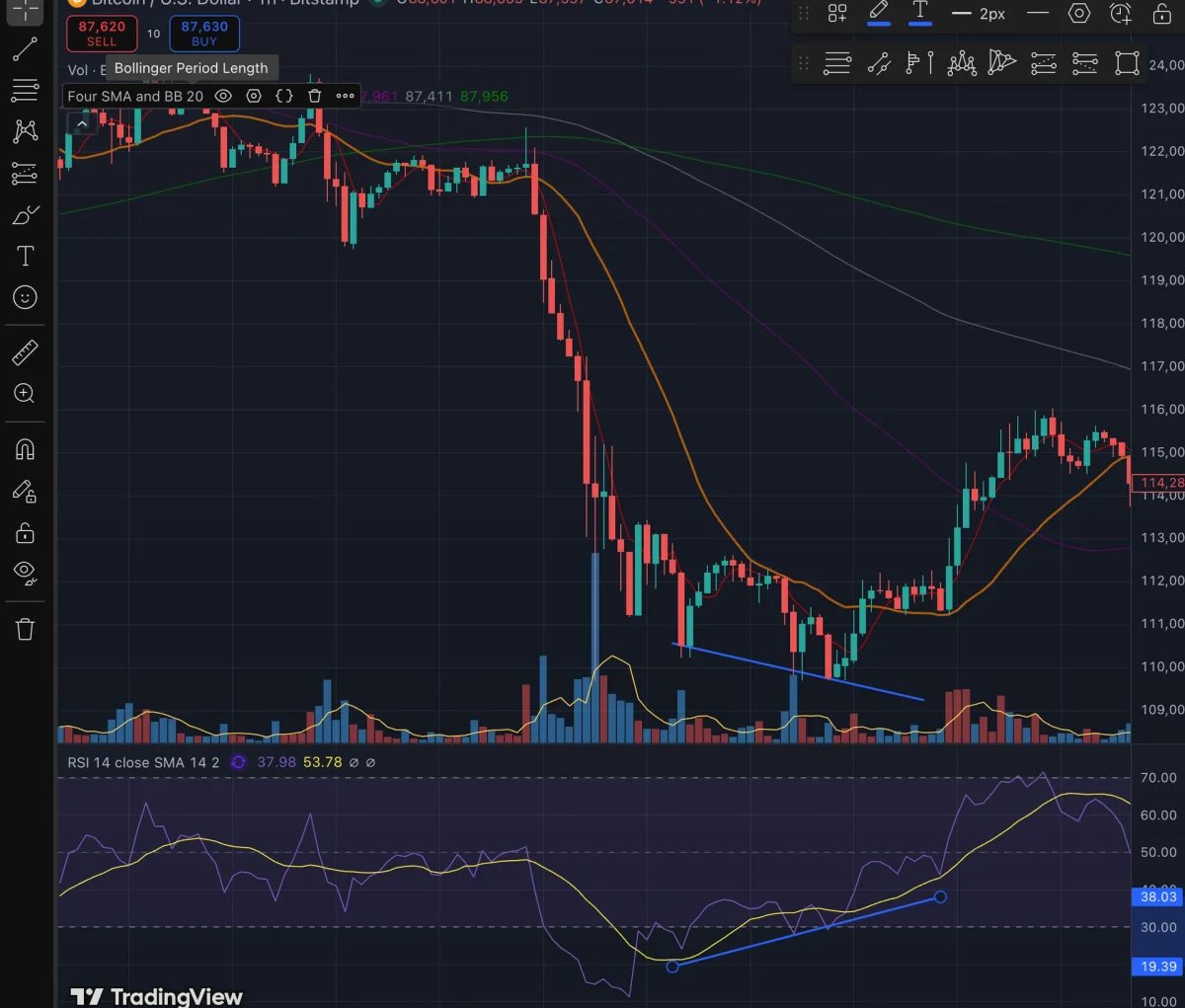1185x1008 pixels.
Task: Click the indicator value 87,411 in legend
Action: coord(429,96)
